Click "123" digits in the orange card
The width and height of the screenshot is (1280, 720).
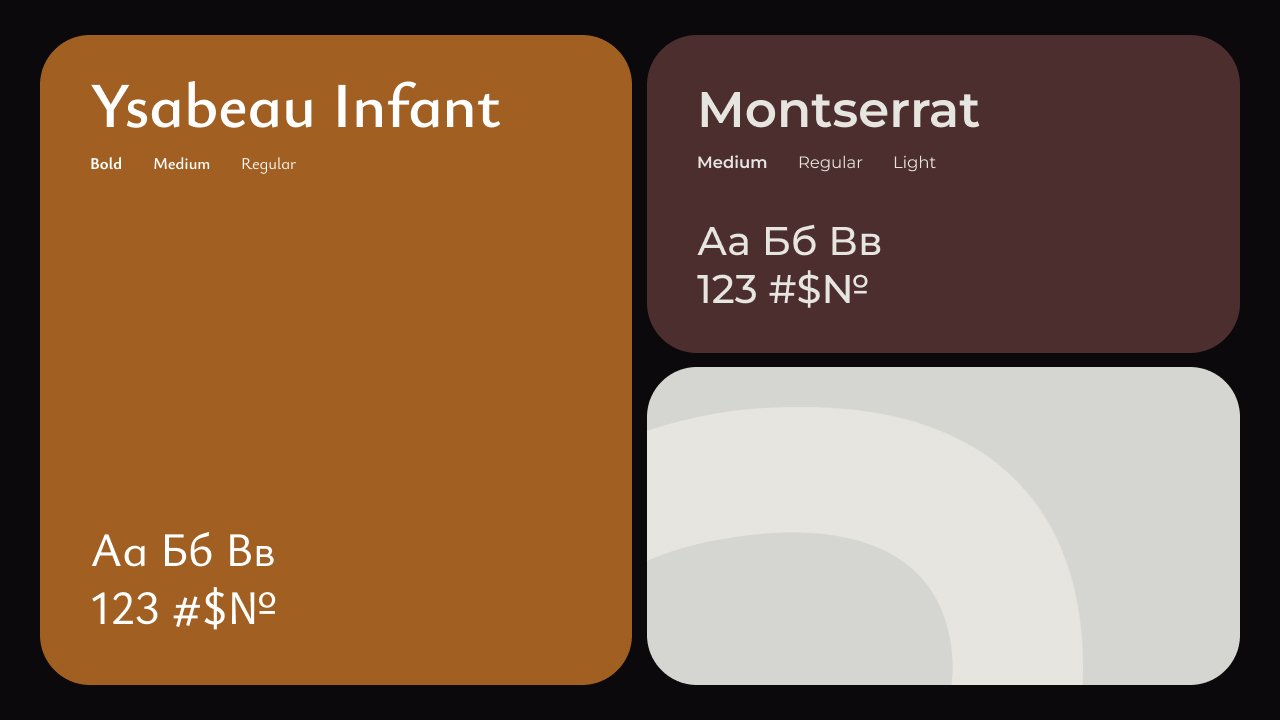(x=125, y=609)
